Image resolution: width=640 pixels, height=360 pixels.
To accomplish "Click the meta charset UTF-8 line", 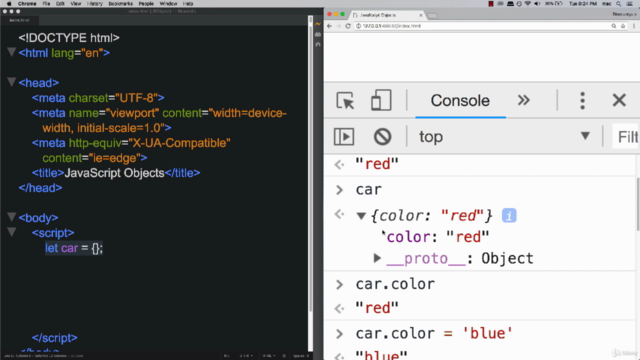I will point(98,98).
